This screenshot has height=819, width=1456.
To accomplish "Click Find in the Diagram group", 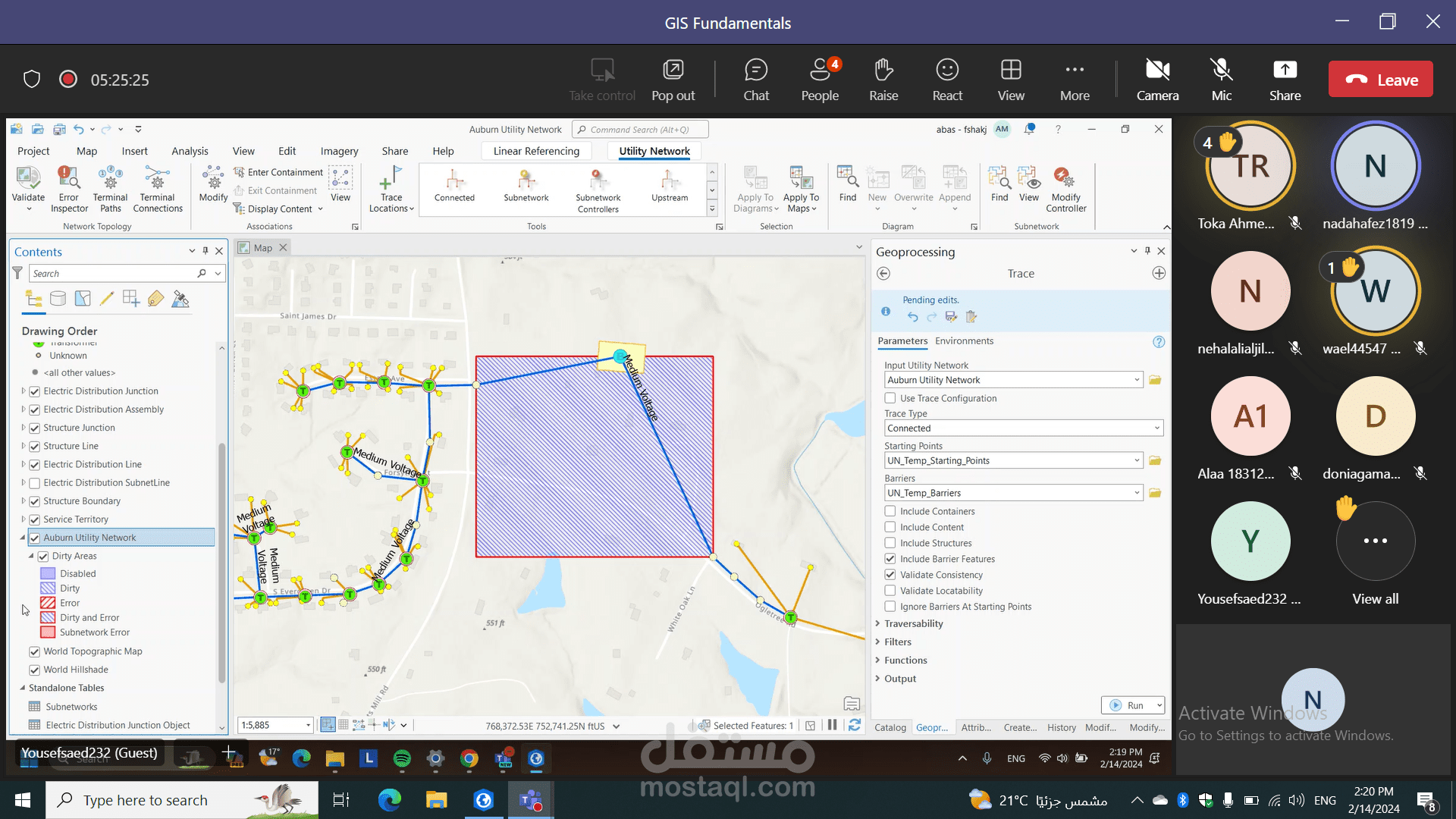I will [x=848, y=184].
